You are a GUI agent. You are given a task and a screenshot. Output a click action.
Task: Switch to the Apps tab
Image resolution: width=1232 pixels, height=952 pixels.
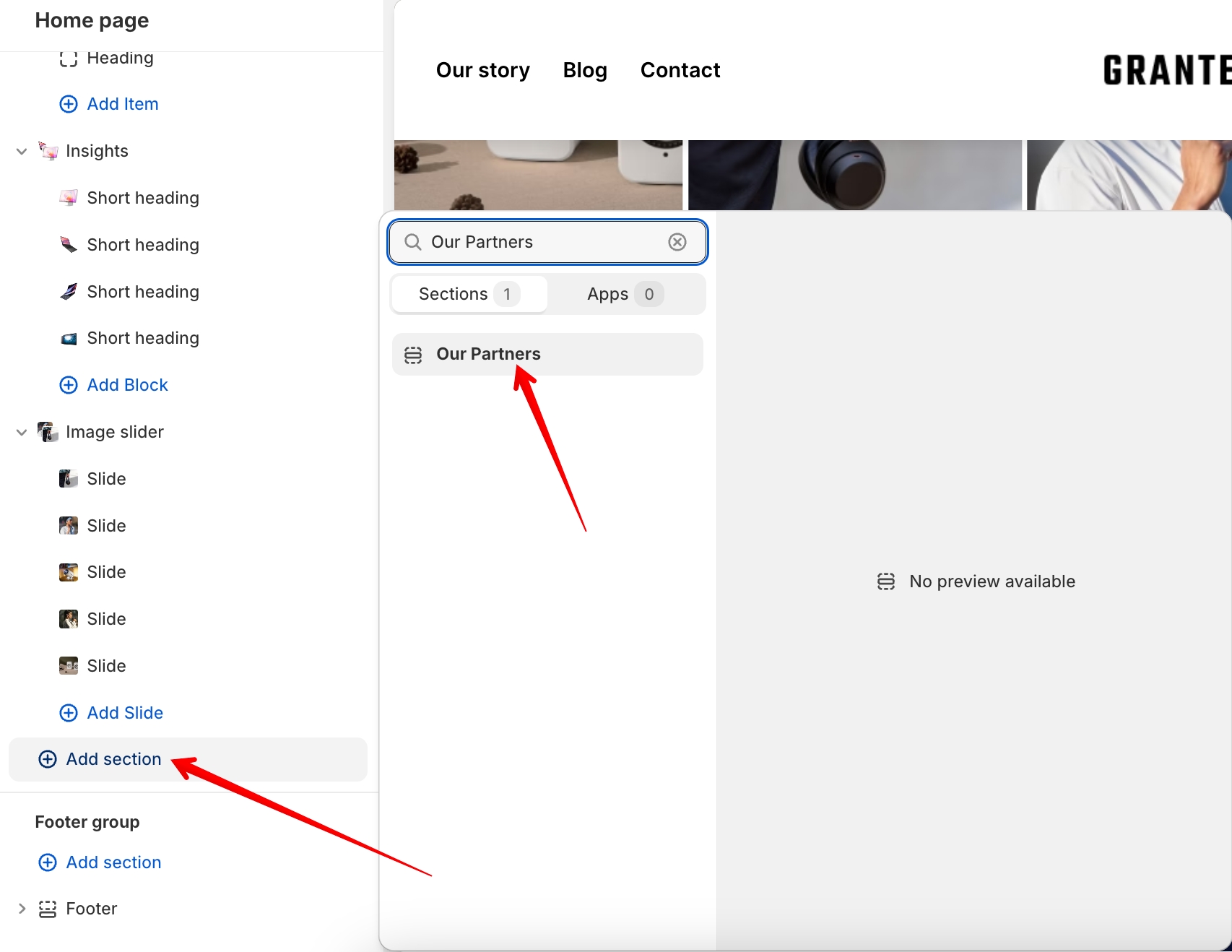(x=625, y=294)
